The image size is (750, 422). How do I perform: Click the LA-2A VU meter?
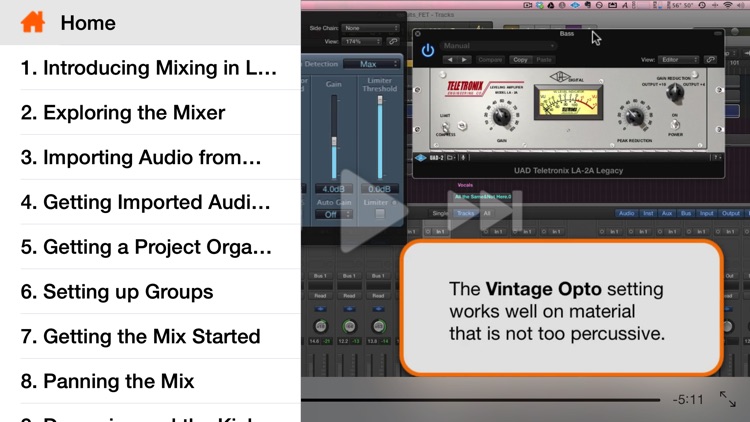(568, 102)
